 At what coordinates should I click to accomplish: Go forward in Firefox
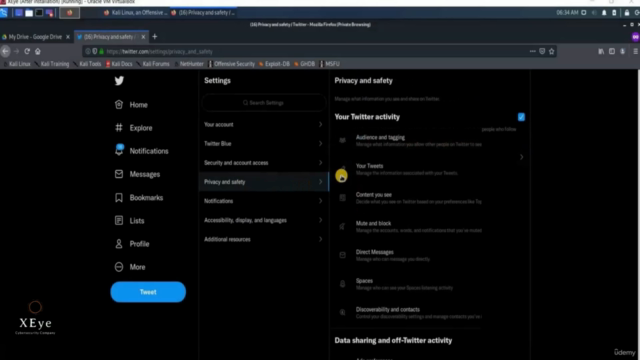16,51
